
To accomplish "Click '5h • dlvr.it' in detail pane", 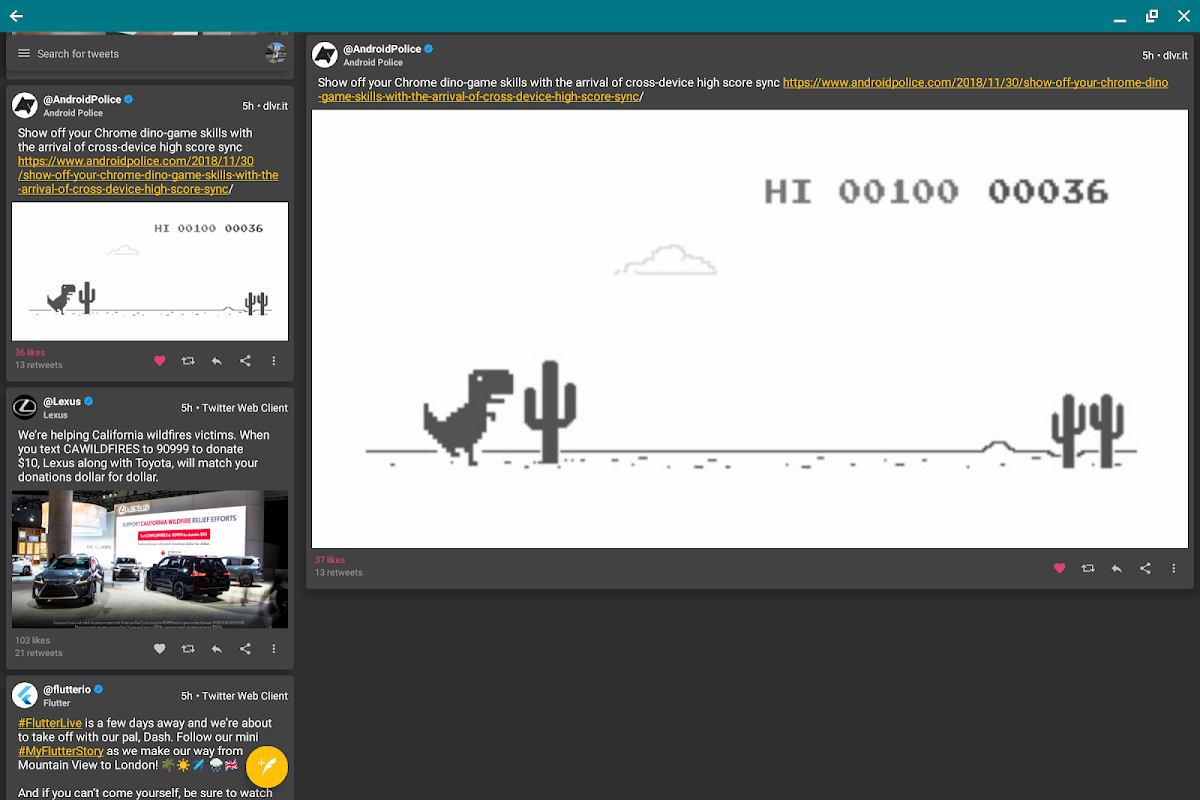I will pos(1165,55).
